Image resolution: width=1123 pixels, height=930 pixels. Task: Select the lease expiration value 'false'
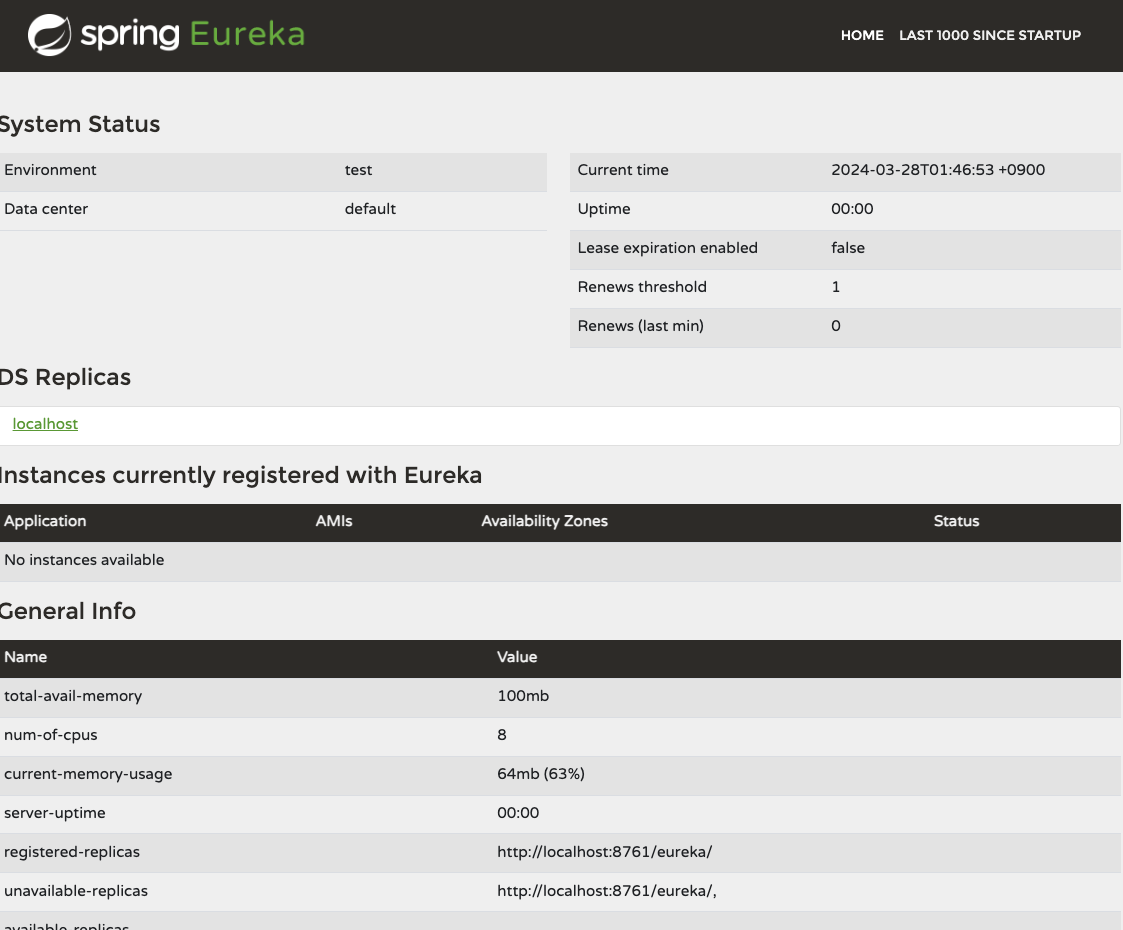pos(848,248)
